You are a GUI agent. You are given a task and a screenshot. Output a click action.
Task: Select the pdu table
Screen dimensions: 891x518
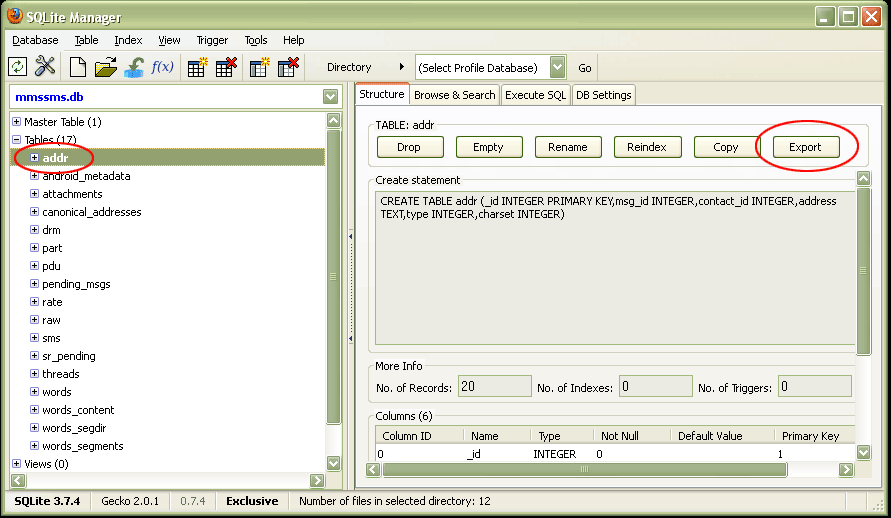coord(51,266)
